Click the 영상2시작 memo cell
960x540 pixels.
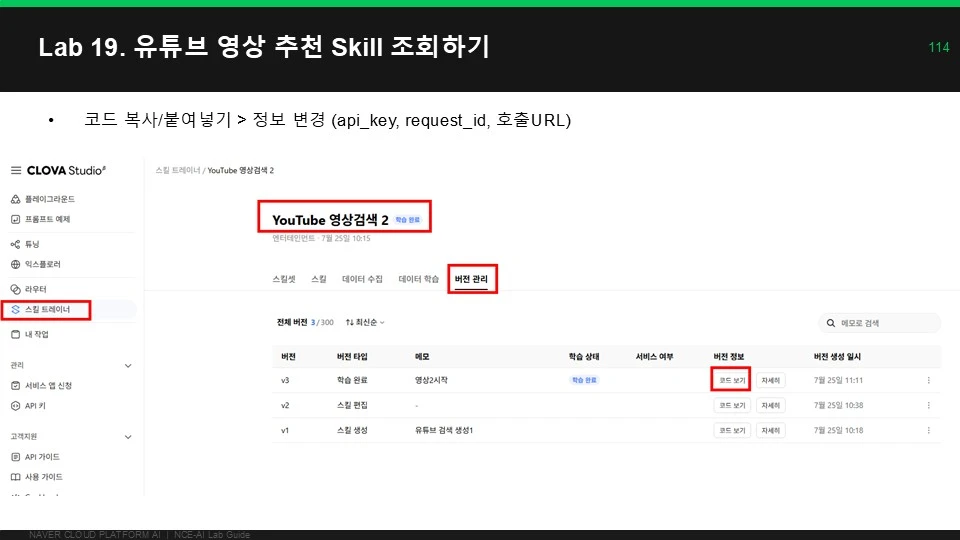(431, 380)
